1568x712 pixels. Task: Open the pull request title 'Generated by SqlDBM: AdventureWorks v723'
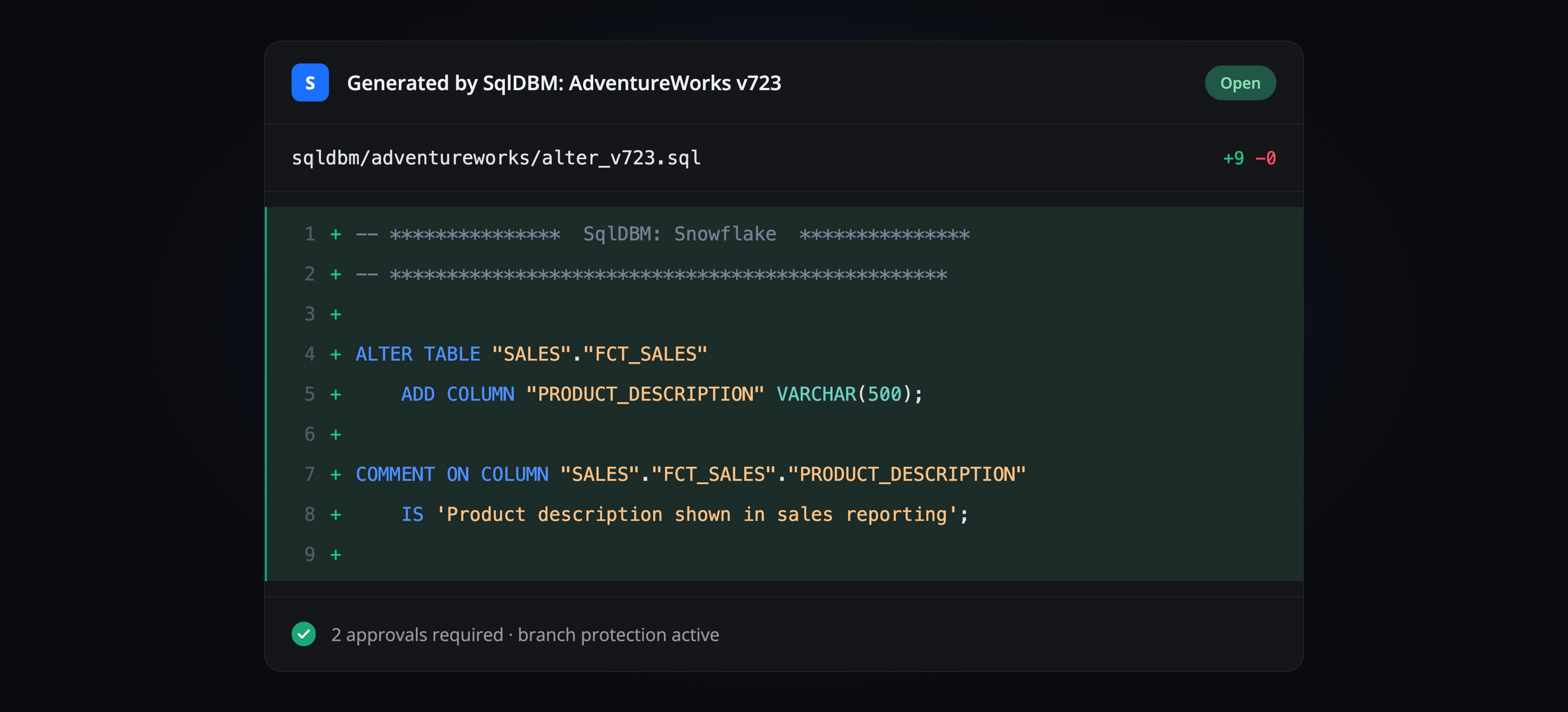[564, 83]
